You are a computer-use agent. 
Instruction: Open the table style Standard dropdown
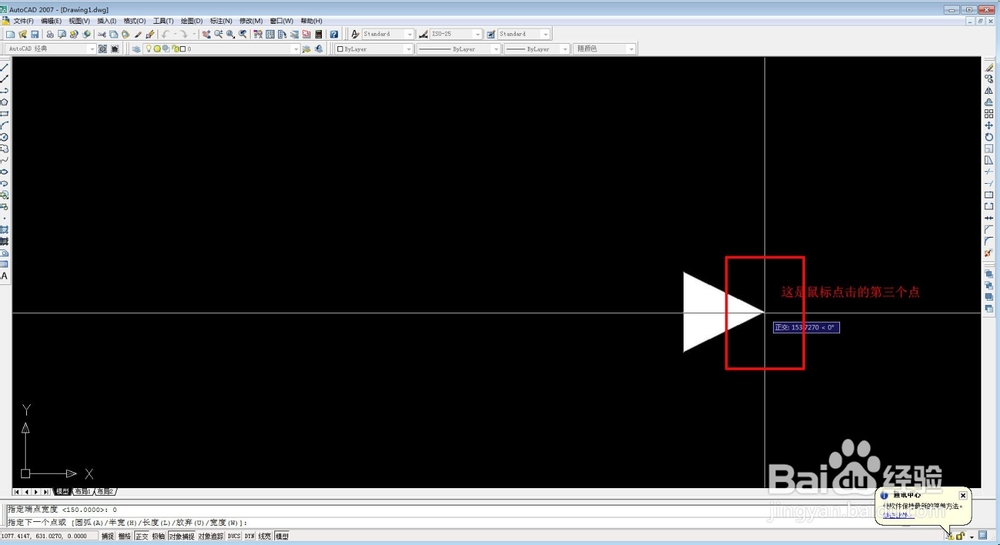pyautogui.click(x=545, y=34)
